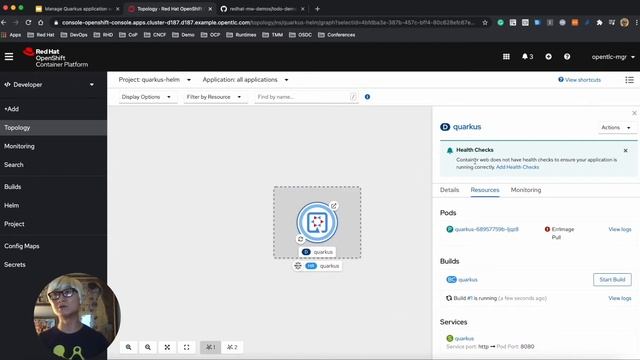Go to browser home page
This screenshot has height=360, width=640.
pyautogui.click(x=40, y=22)
